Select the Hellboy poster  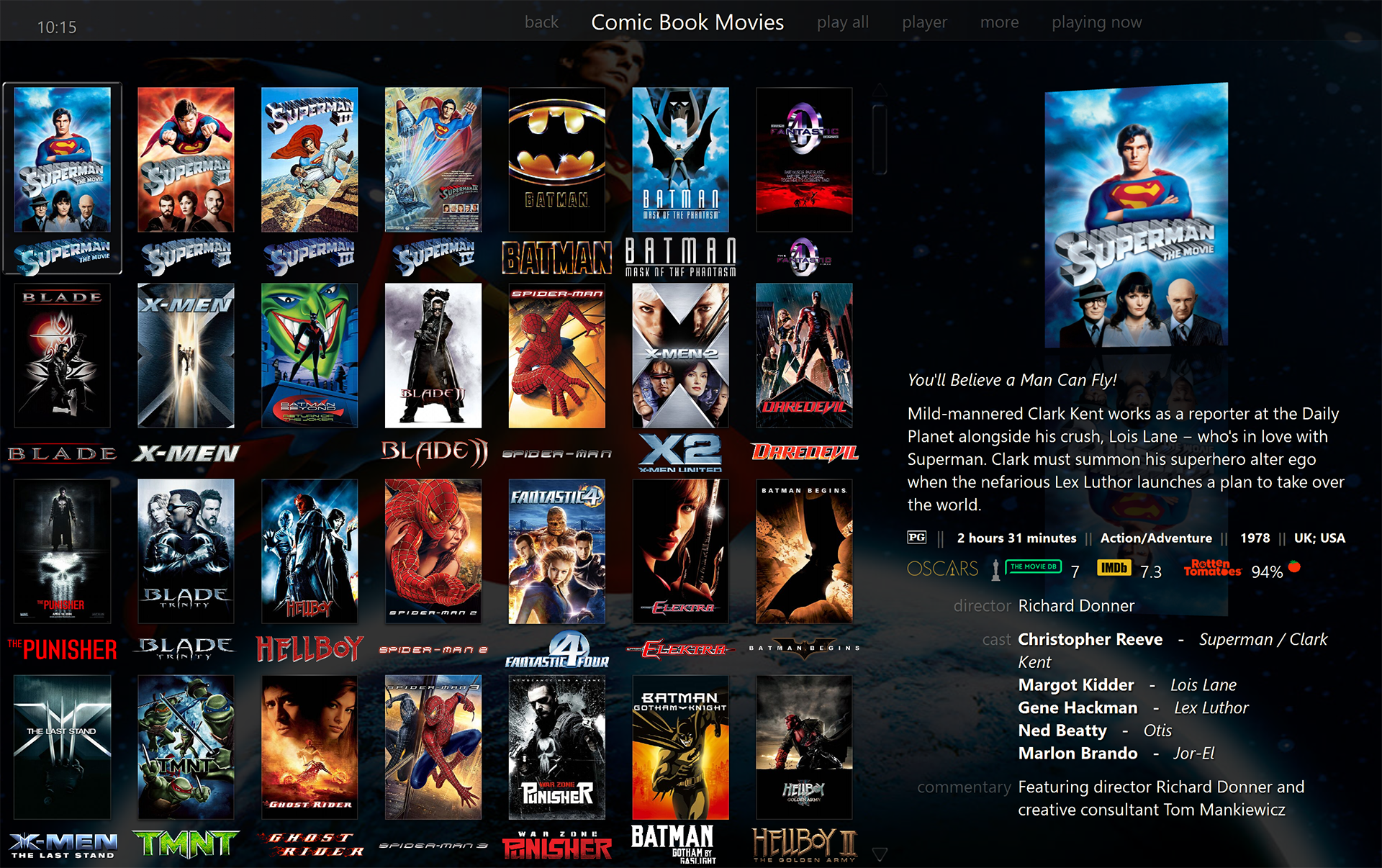point(310,551)
